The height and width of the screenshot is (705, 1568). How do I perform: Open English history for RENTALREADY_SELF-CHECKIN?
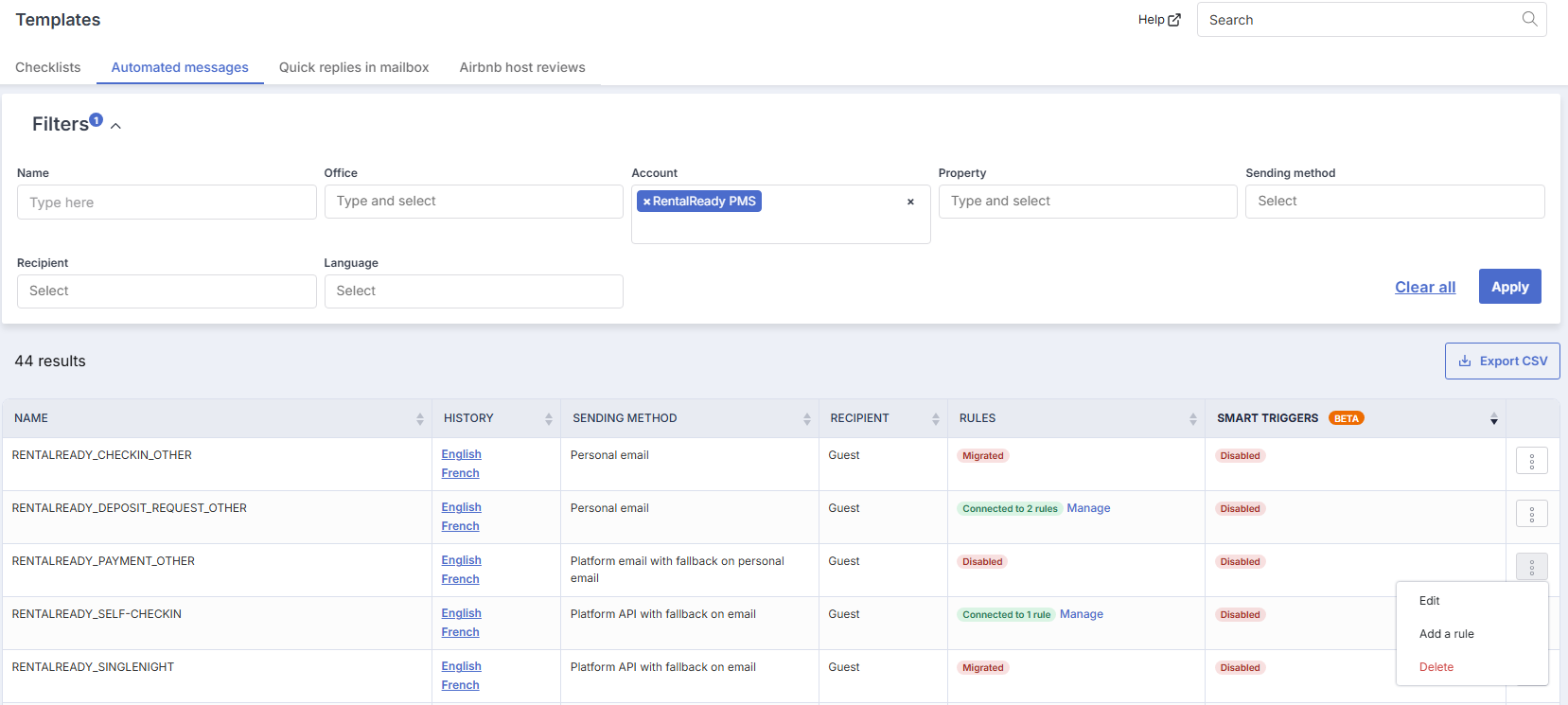461,613
